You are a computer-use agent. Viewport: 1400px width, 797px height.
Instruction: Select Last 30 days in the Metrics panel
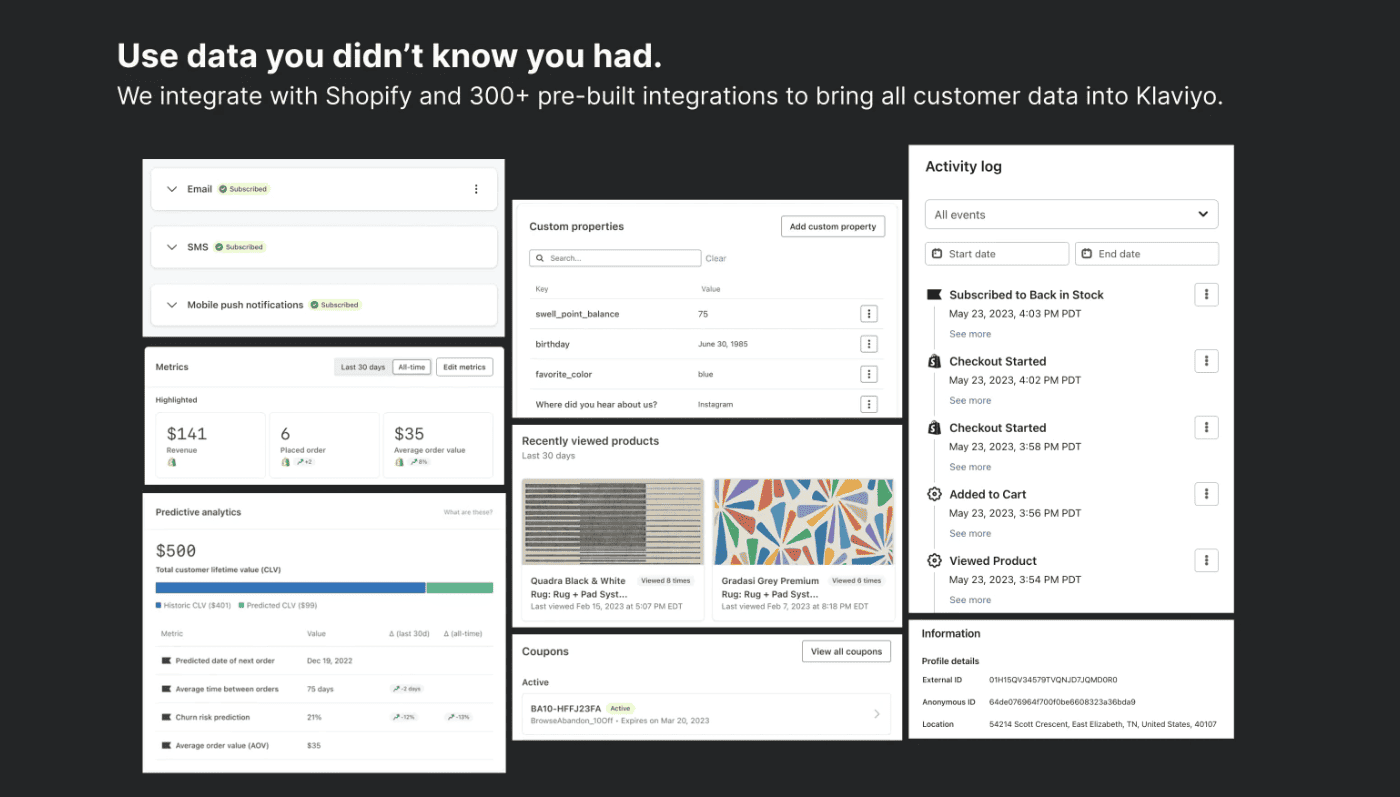362,366
